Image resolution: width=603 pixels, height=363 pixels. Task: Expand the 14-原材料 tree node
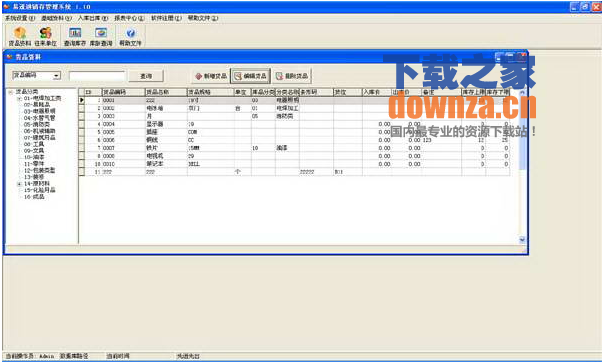[x=19, y=184]
